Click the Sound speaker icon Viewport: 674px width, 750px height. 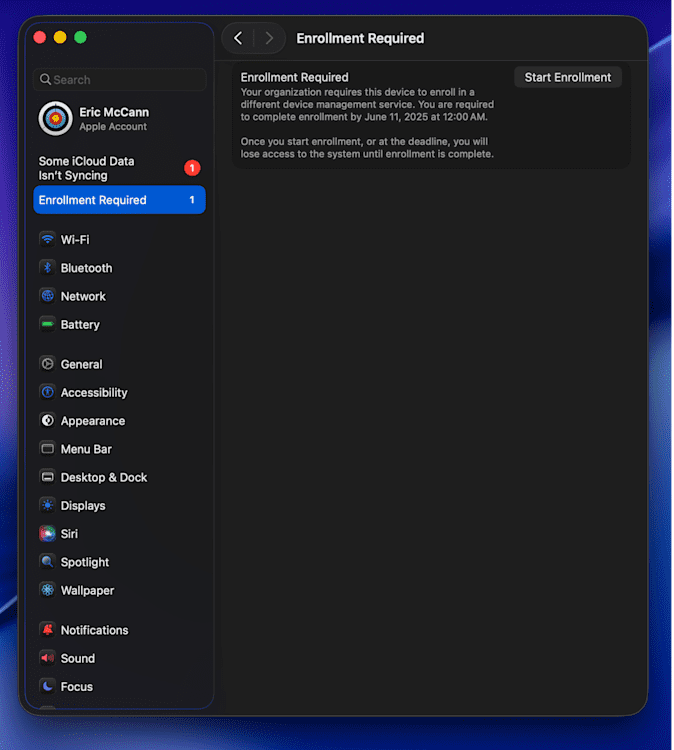[47, 658]
